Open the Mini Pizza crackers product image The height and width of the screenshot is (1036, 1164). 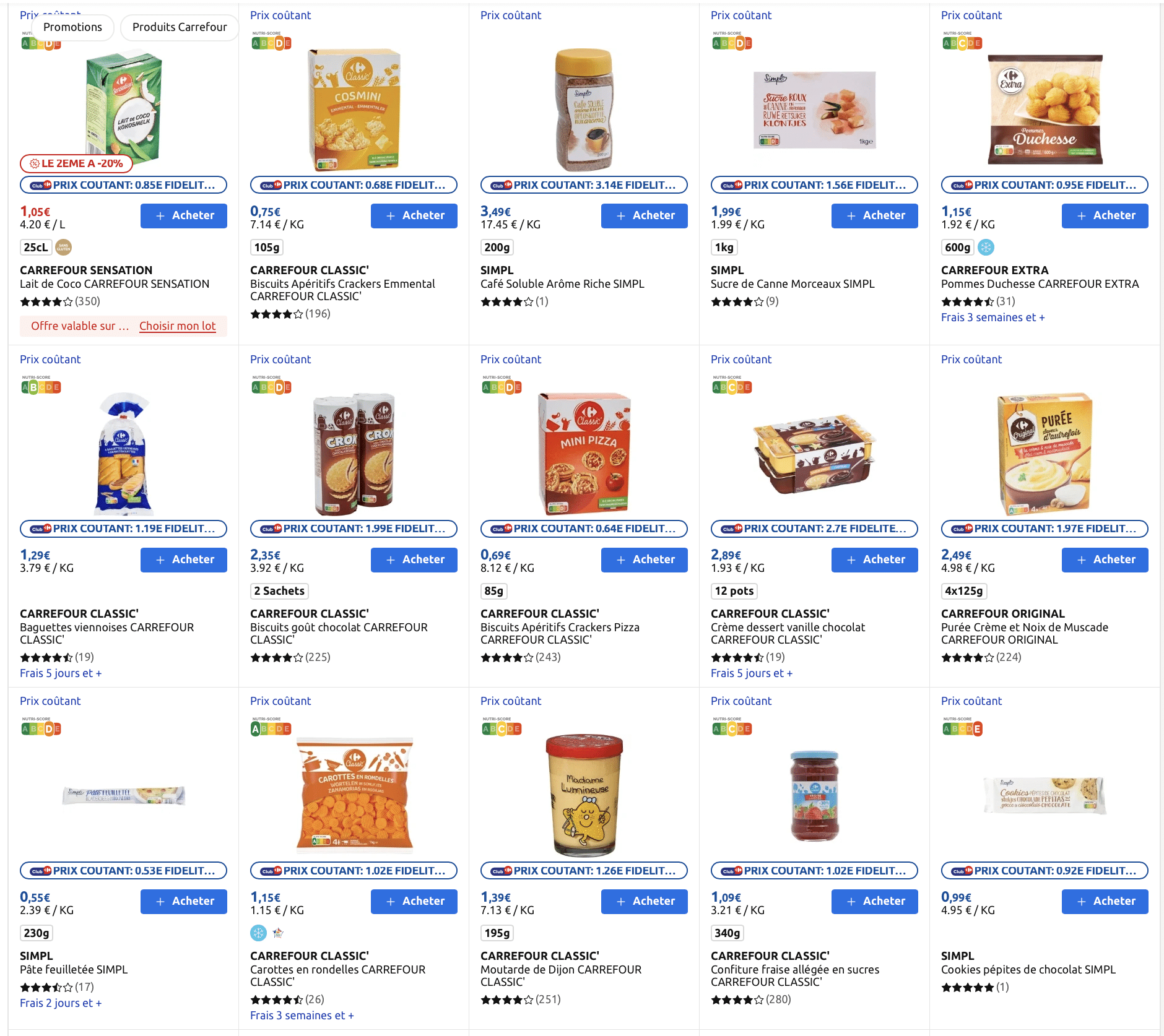(x=584, y=453)
